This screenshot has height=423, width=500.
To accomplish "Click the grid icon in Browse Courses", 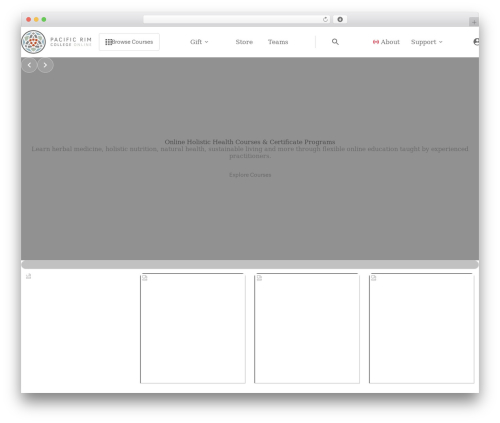I will coord(108,42).
